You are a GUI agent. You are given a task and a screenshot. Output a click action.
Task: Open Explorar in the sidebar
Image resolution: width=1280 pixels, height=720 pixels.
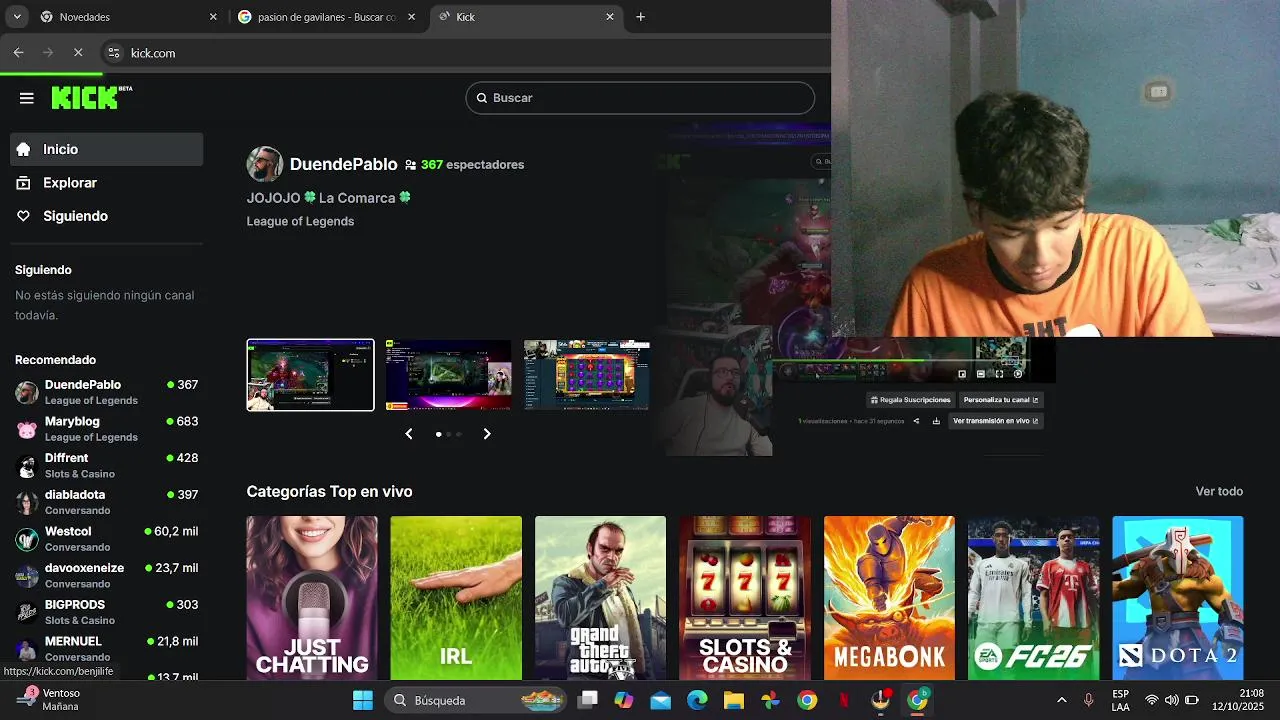(107, 183)
